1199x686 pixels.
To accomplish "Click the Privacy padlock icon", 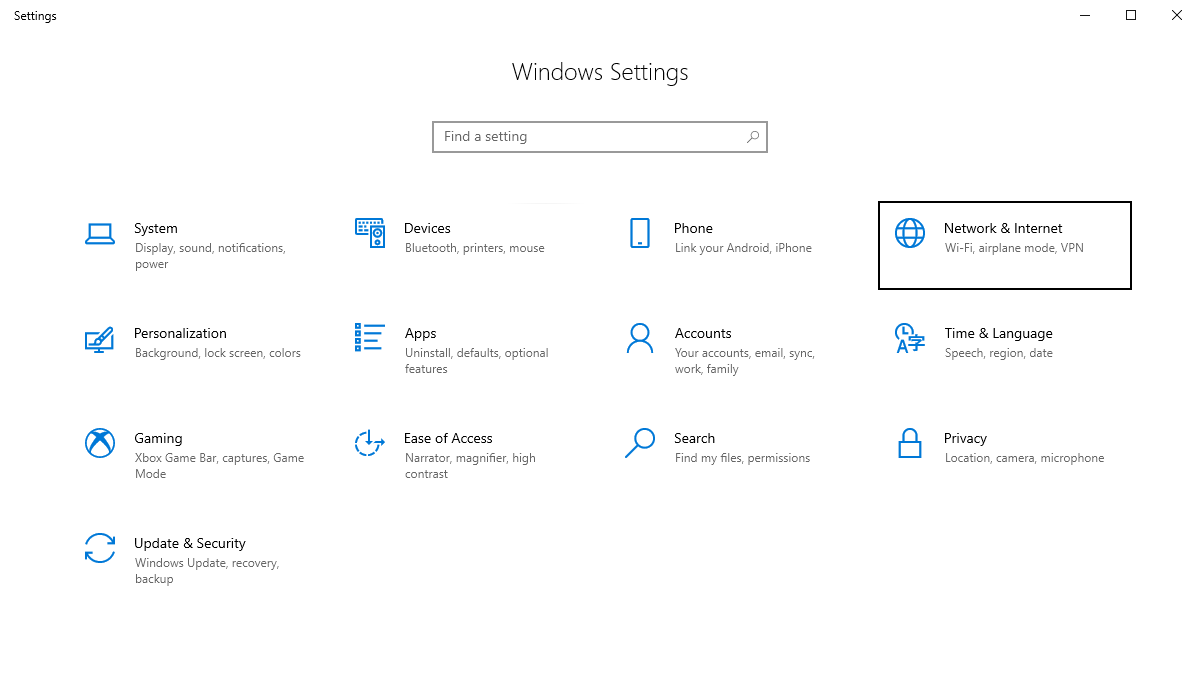I will point(909,443).
